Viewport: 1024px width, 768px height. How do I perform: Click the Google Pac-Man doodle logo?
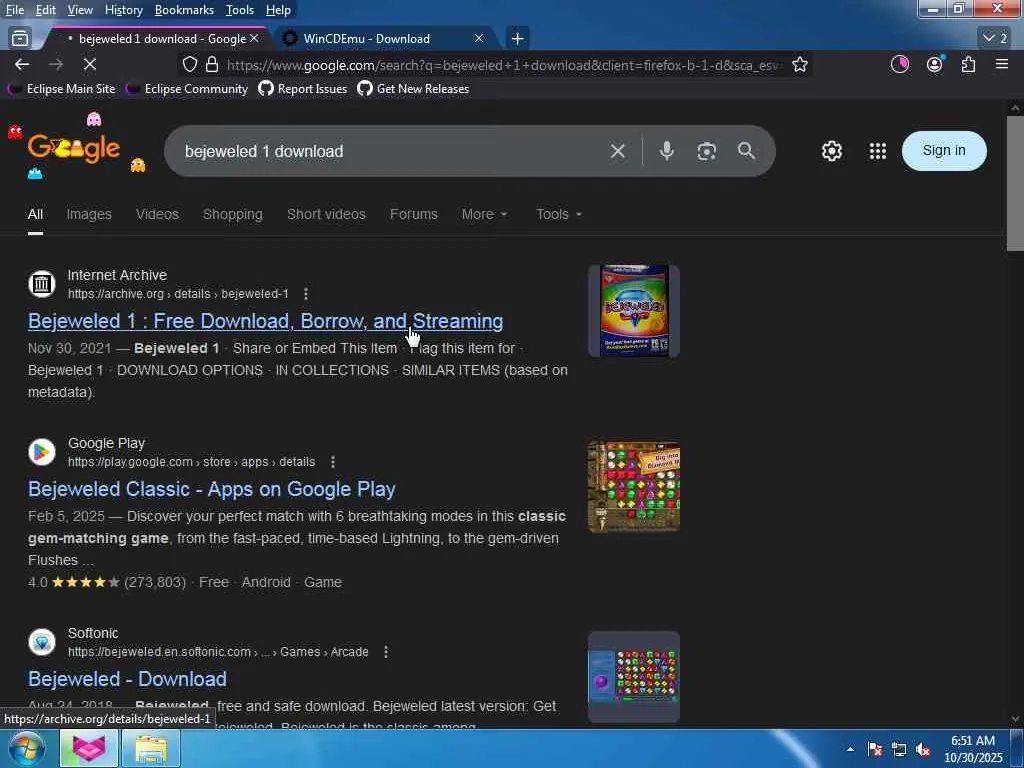point(74,149)
